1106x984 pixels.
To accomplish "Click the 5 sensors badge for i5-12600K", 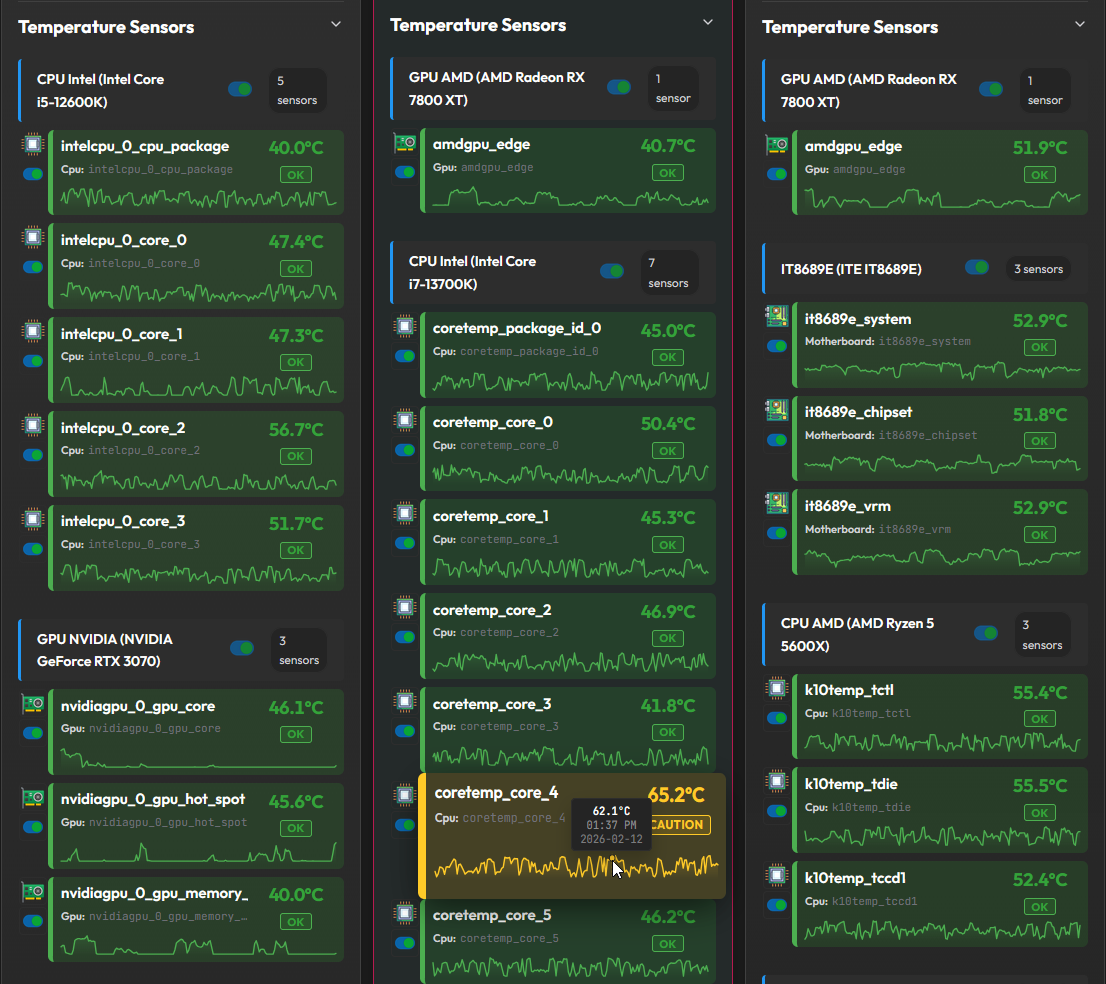I will point(297,90).
